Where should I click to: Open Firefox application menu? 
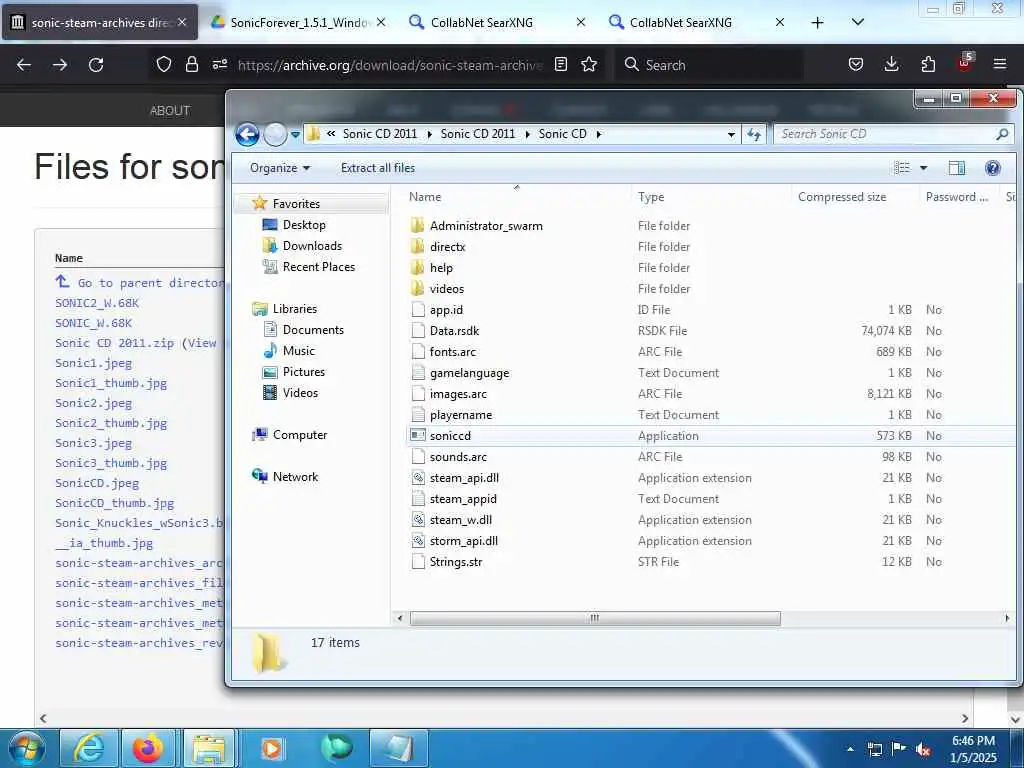pyautogui.click(x=1000, y=65)
